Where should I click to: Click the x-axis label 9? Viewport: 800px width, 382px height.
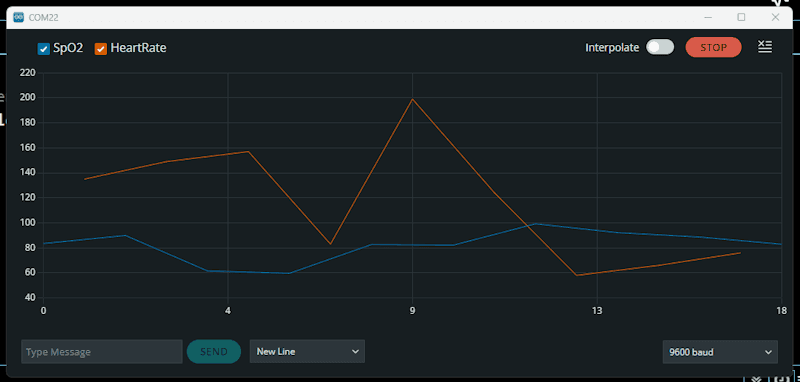click(x=412, y=311)
